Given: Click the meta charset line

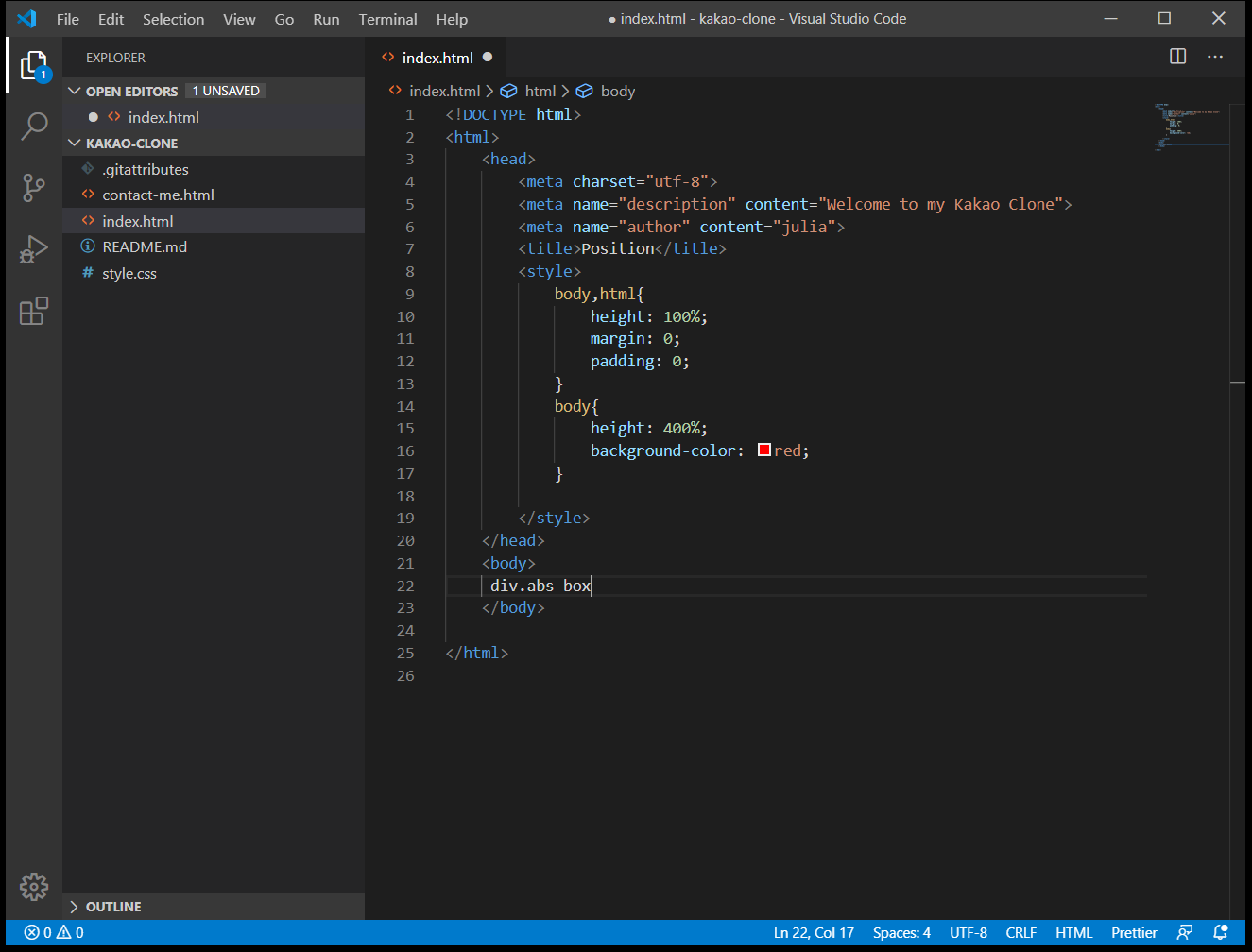Looking at the screenshot, I should [617, 181].
